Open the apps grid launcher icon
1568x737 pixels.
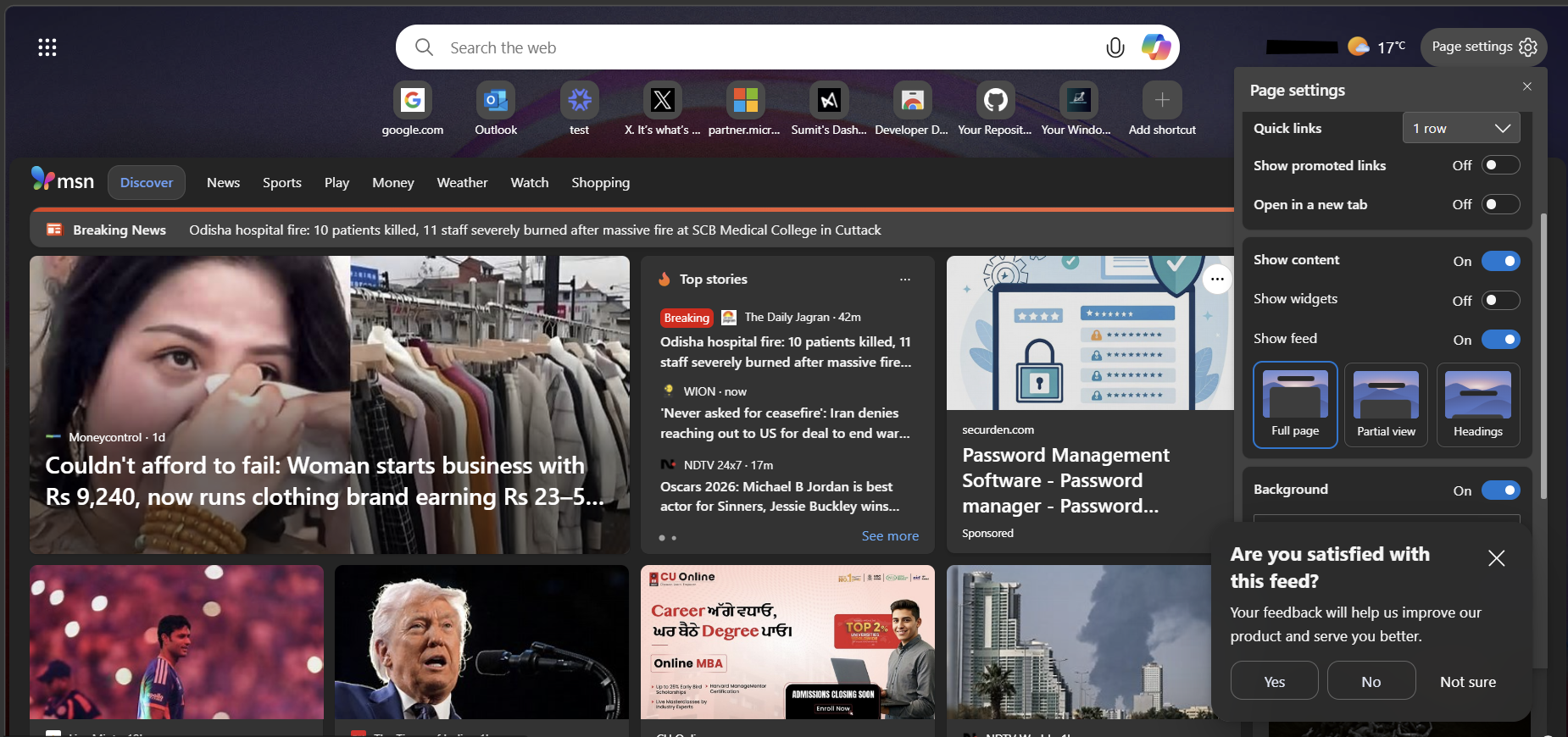[x=47, y=47]
